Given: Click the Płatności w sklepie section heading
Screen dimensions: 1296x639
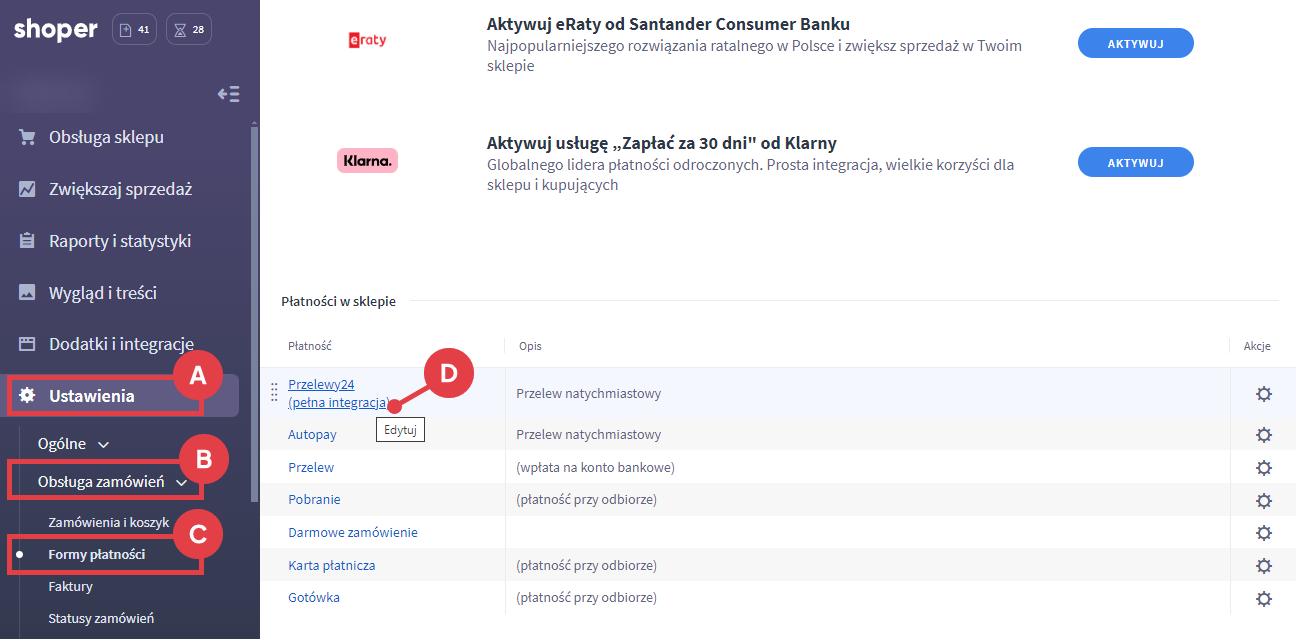Looking at the screenshot, I should tap(337, 301).
